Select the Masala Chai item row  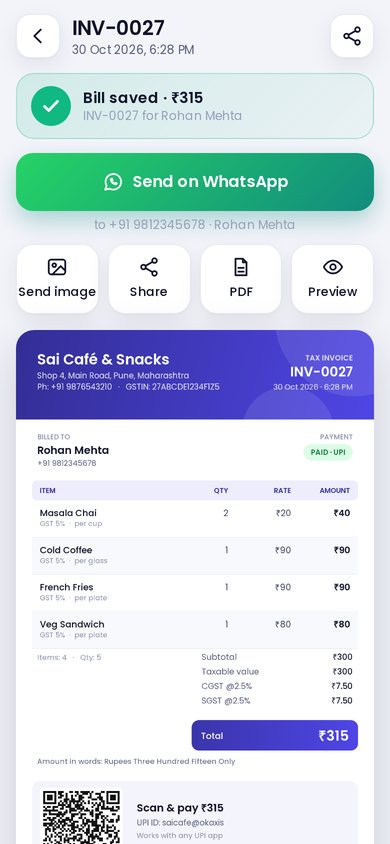195,518
